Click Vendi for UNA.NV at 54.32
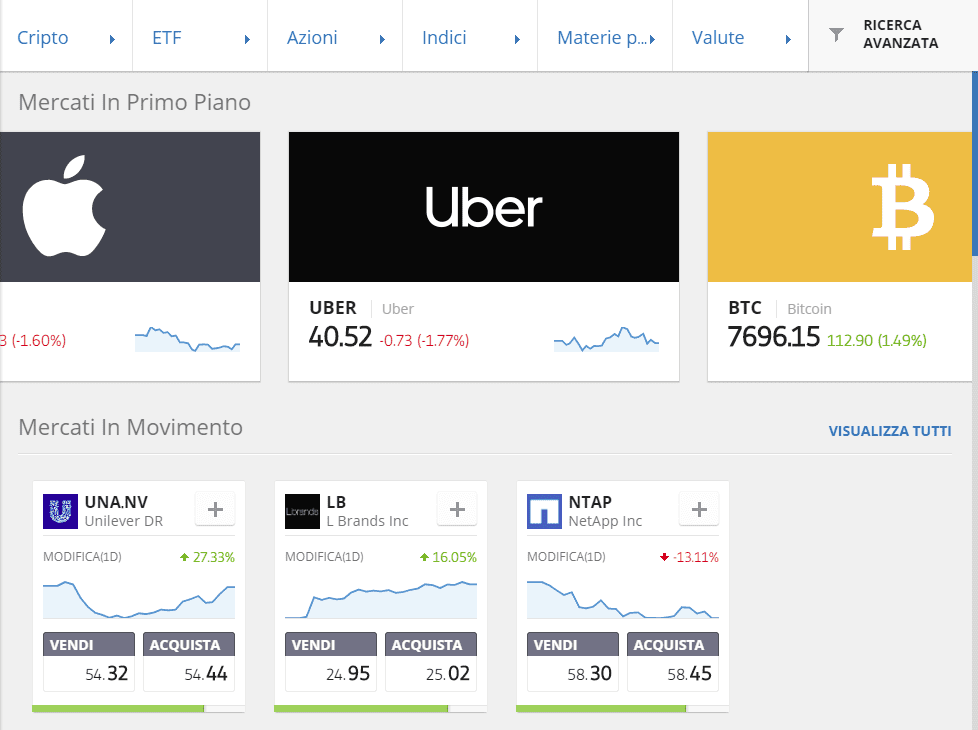Image resolution: width=978 pixels, height=730 pixels. 89,662
